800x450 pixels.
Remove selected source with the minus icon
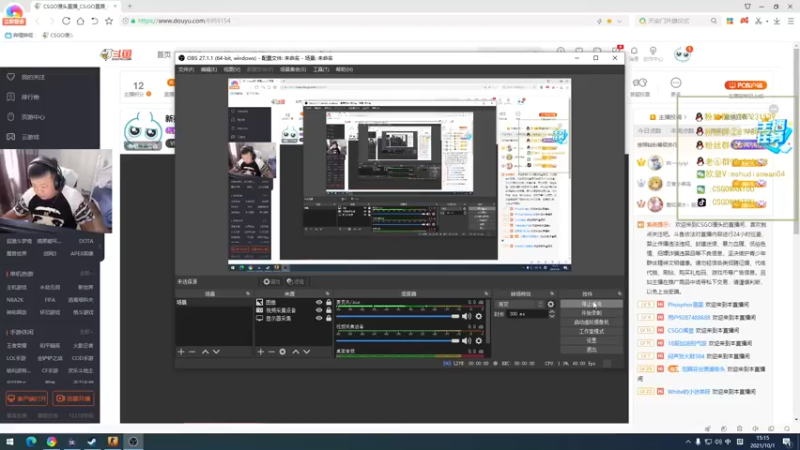tap(271, 352)
